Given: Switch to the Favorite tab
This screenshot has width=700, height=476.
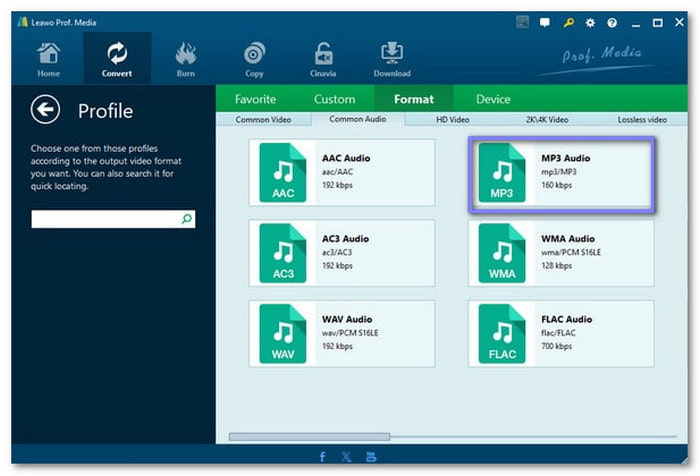Looking at the screenshot, I should tap(255, 99).
